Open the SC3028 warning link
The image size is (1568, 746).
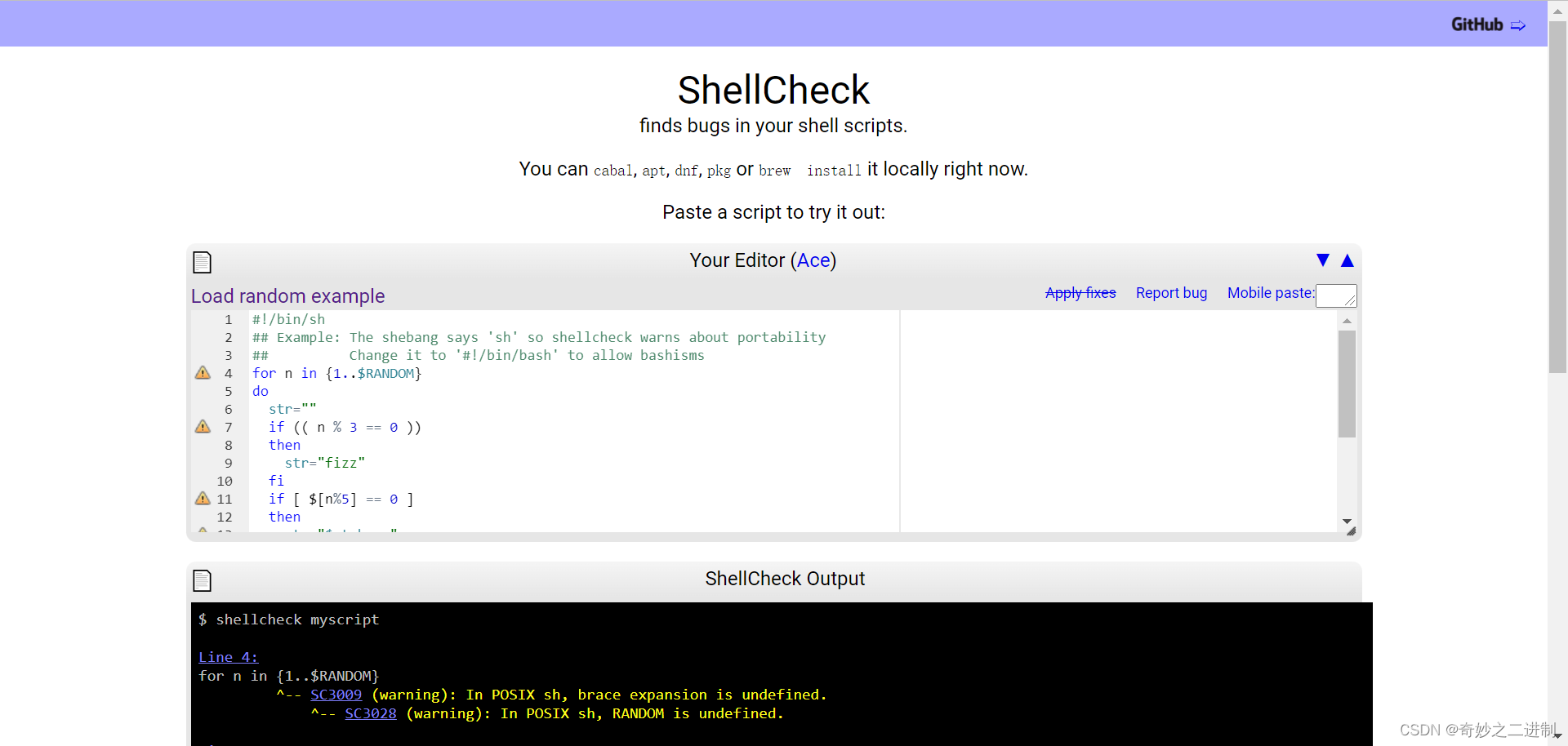(370, 713)
